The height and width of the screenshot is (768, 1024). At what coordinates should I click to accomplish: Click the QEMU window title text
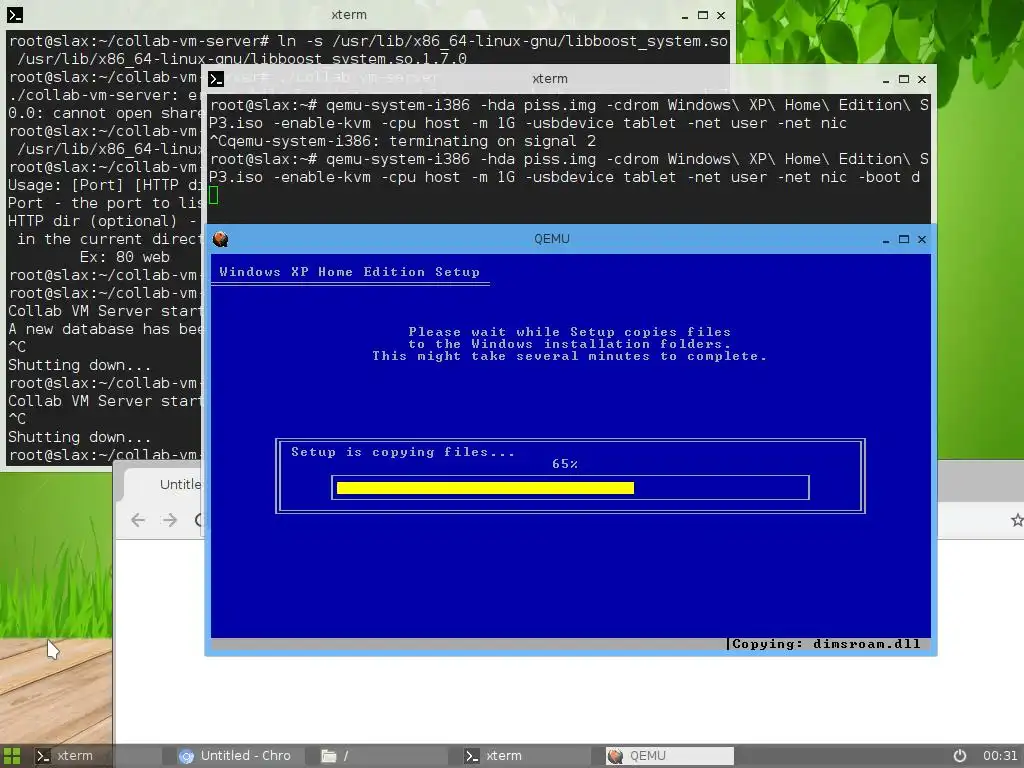(x=552, y=239)
